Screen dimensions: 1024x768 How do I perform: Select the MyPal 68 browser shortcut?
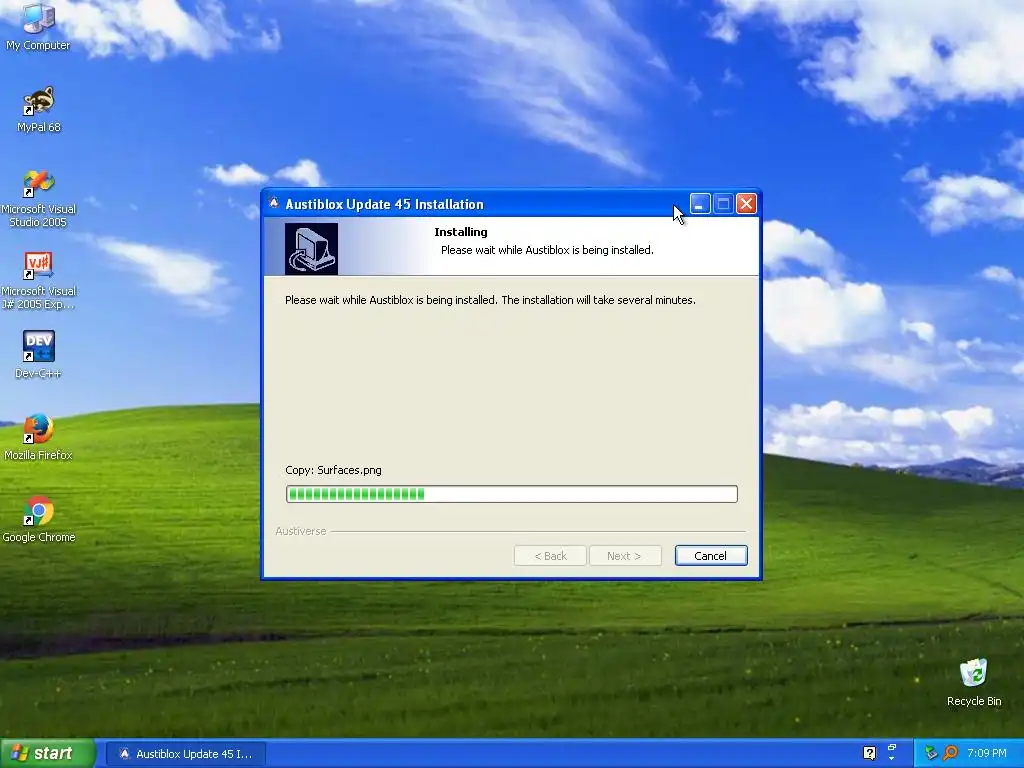[x=39, y=110]
